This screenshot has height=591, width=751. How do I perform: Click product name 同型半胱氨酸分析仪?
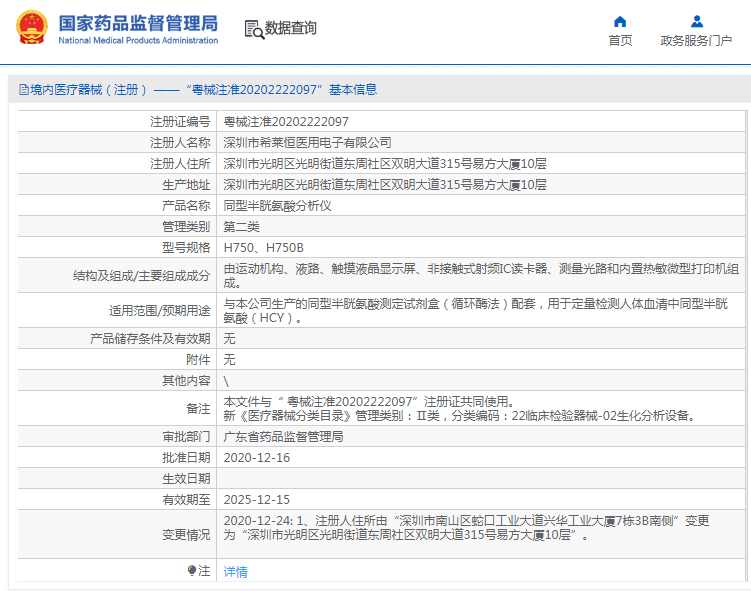277,206
